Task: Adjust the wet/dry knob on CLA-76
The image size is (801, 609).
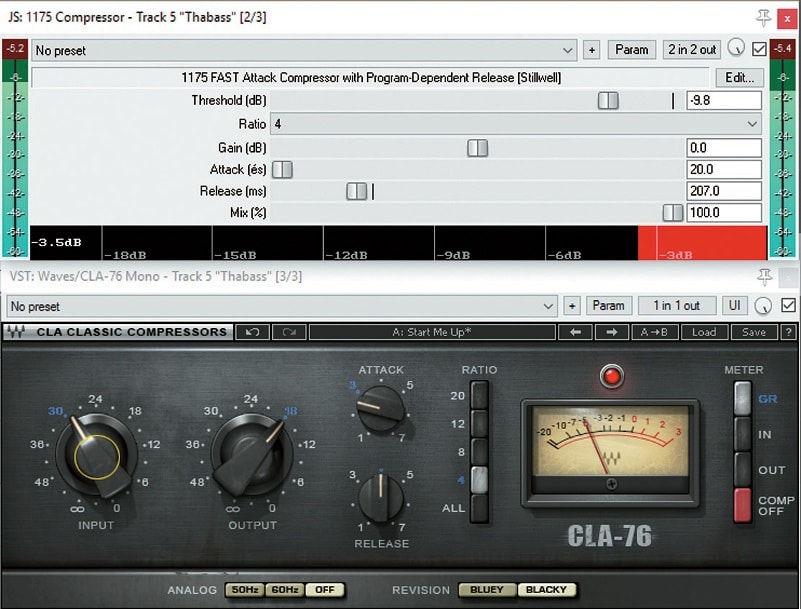Action: point(763,305)
